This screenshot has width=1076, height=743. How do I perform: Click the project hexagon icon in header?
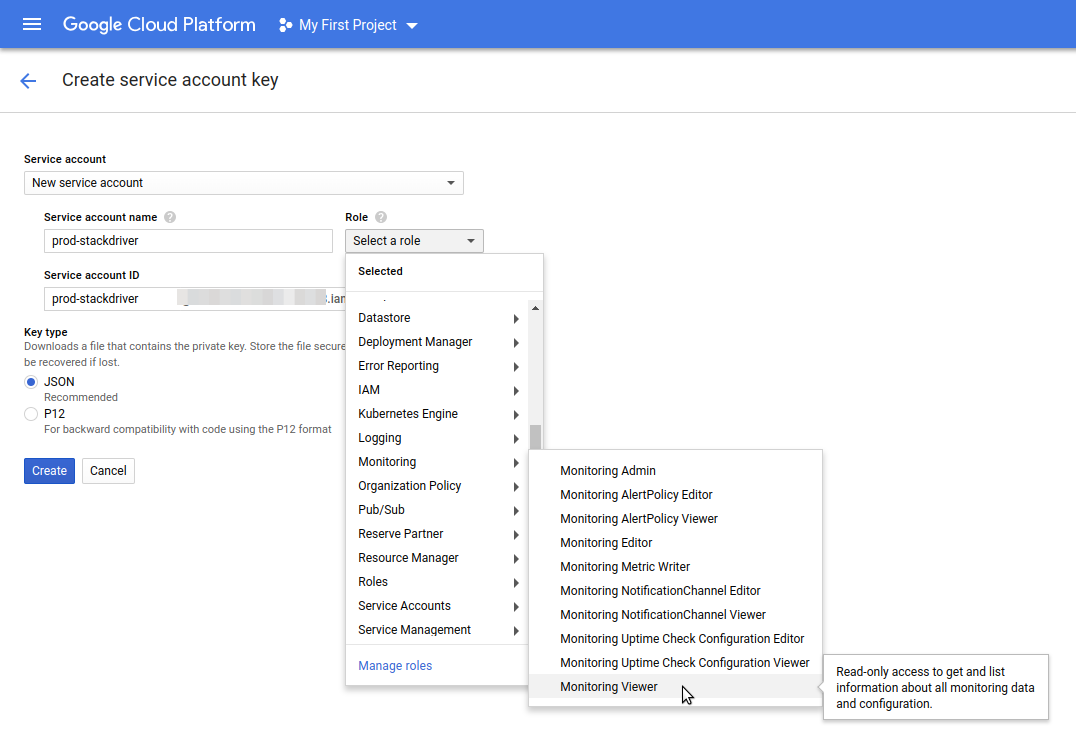pos(285,25)
